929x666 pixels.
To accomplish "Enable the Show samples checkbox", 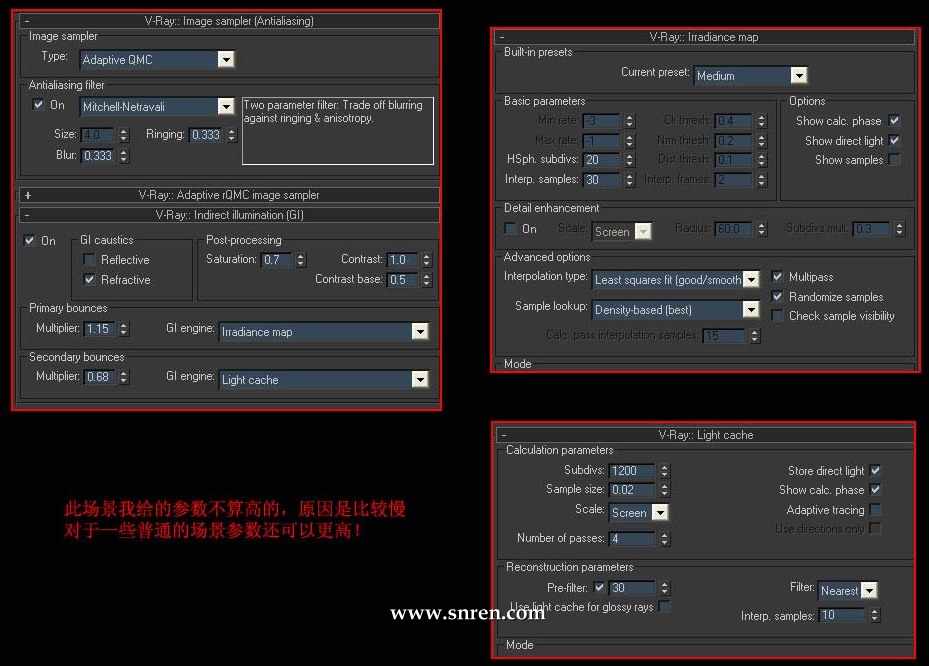I will [895, 159].
